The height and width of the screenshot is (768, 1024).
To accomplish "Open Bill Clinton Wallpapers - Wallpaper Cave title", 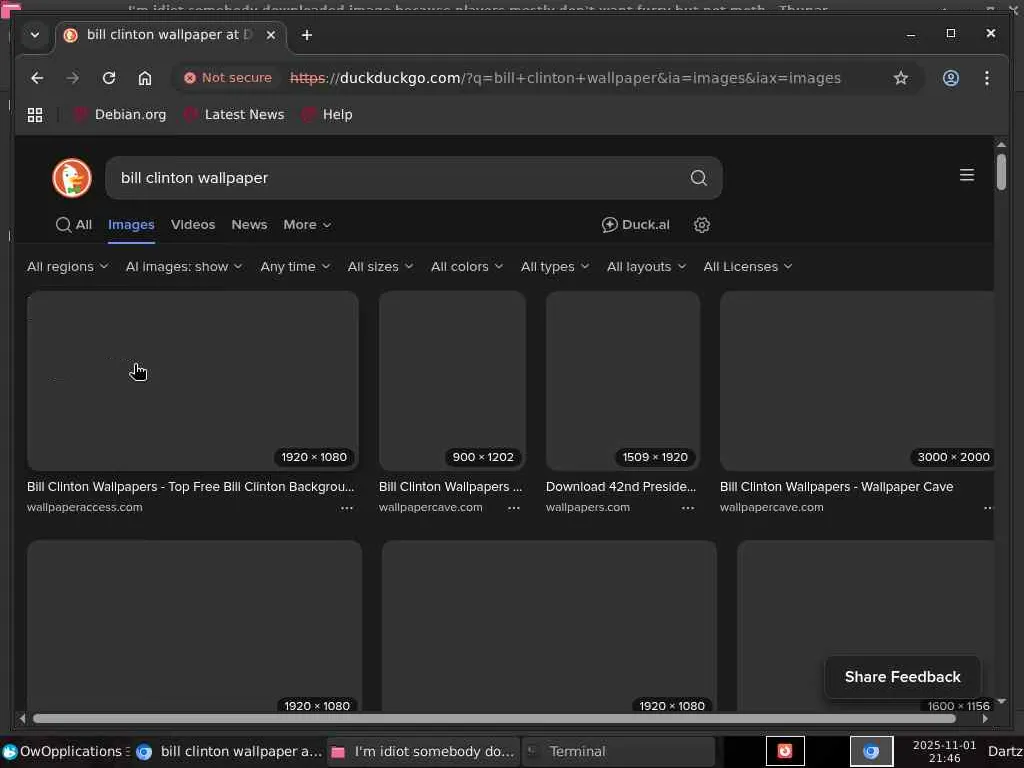I will pyautogui.click(x=837, y=487).
